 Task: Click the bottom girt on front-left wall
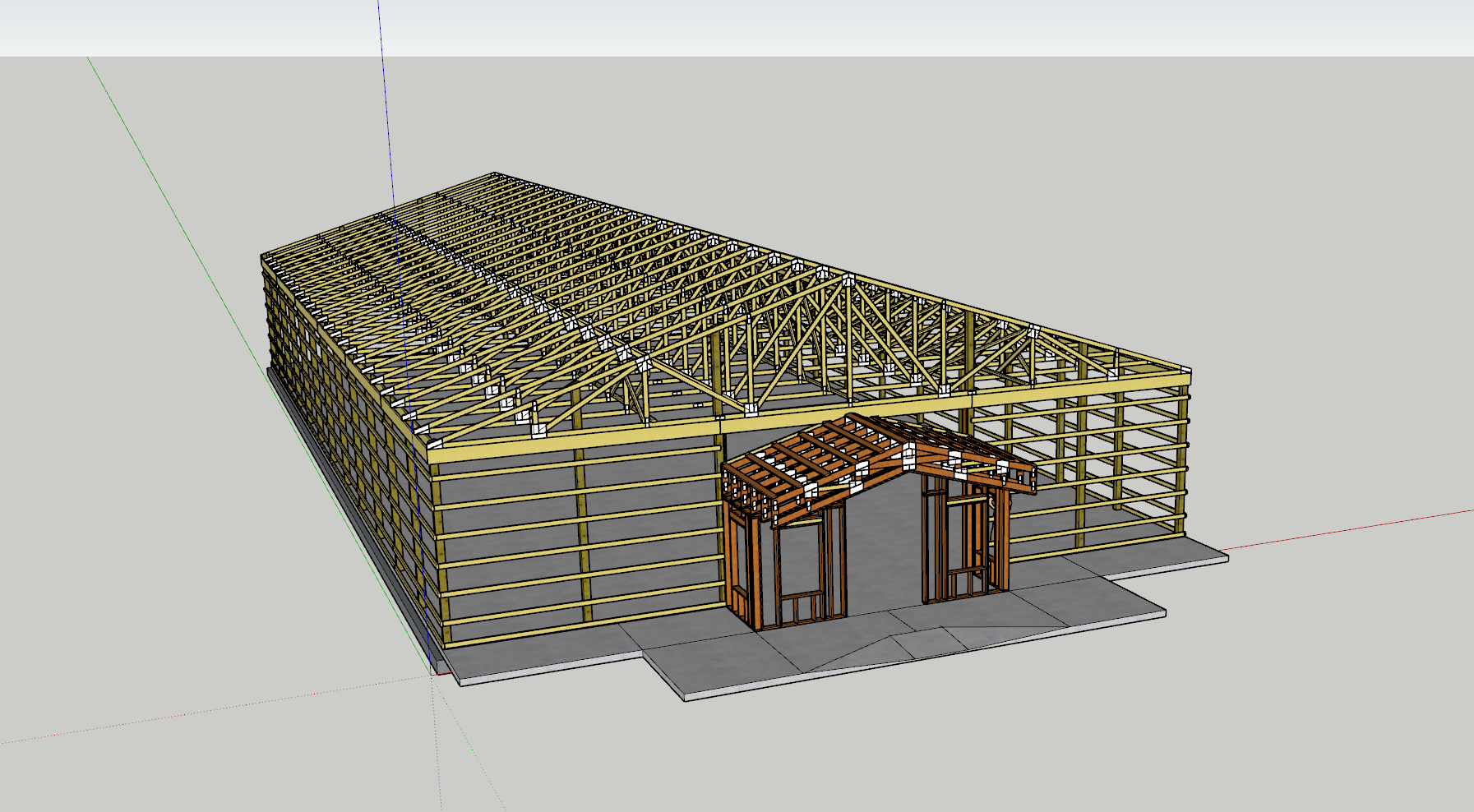(x=575, y=626)
